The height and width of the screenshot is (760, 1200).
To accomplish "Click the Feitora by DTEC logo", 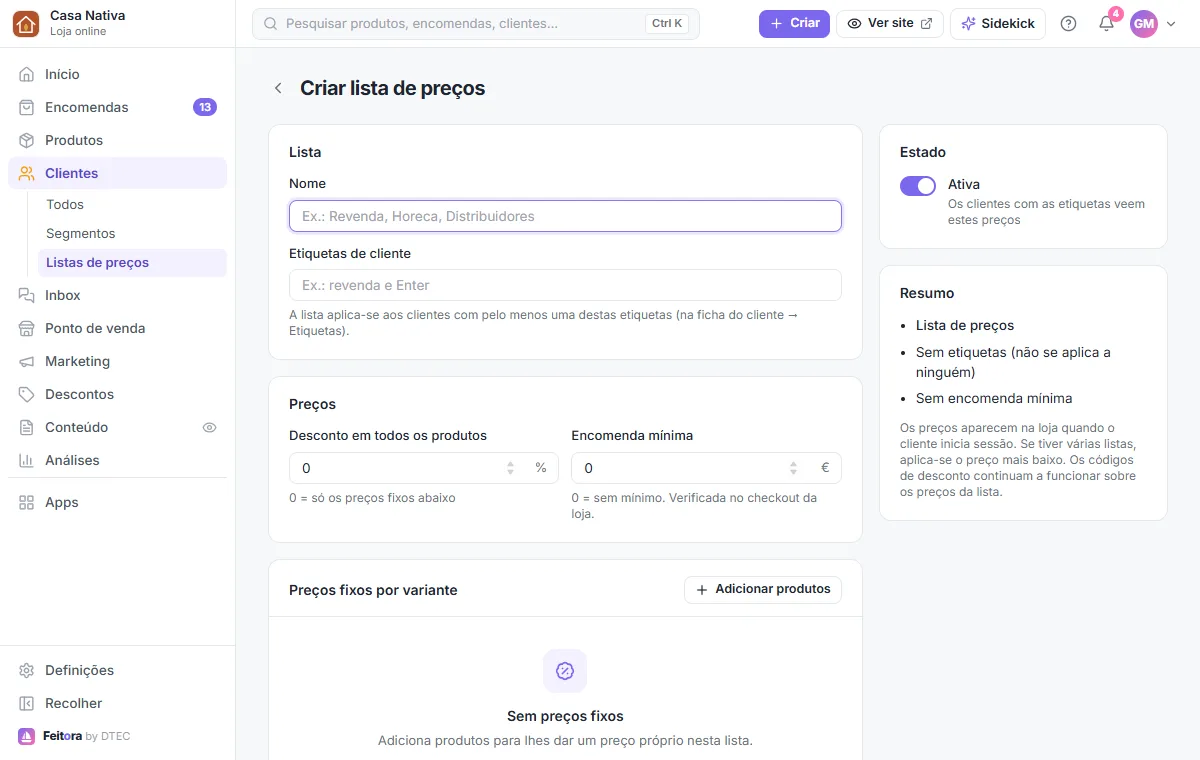I will tap(74, 736).
